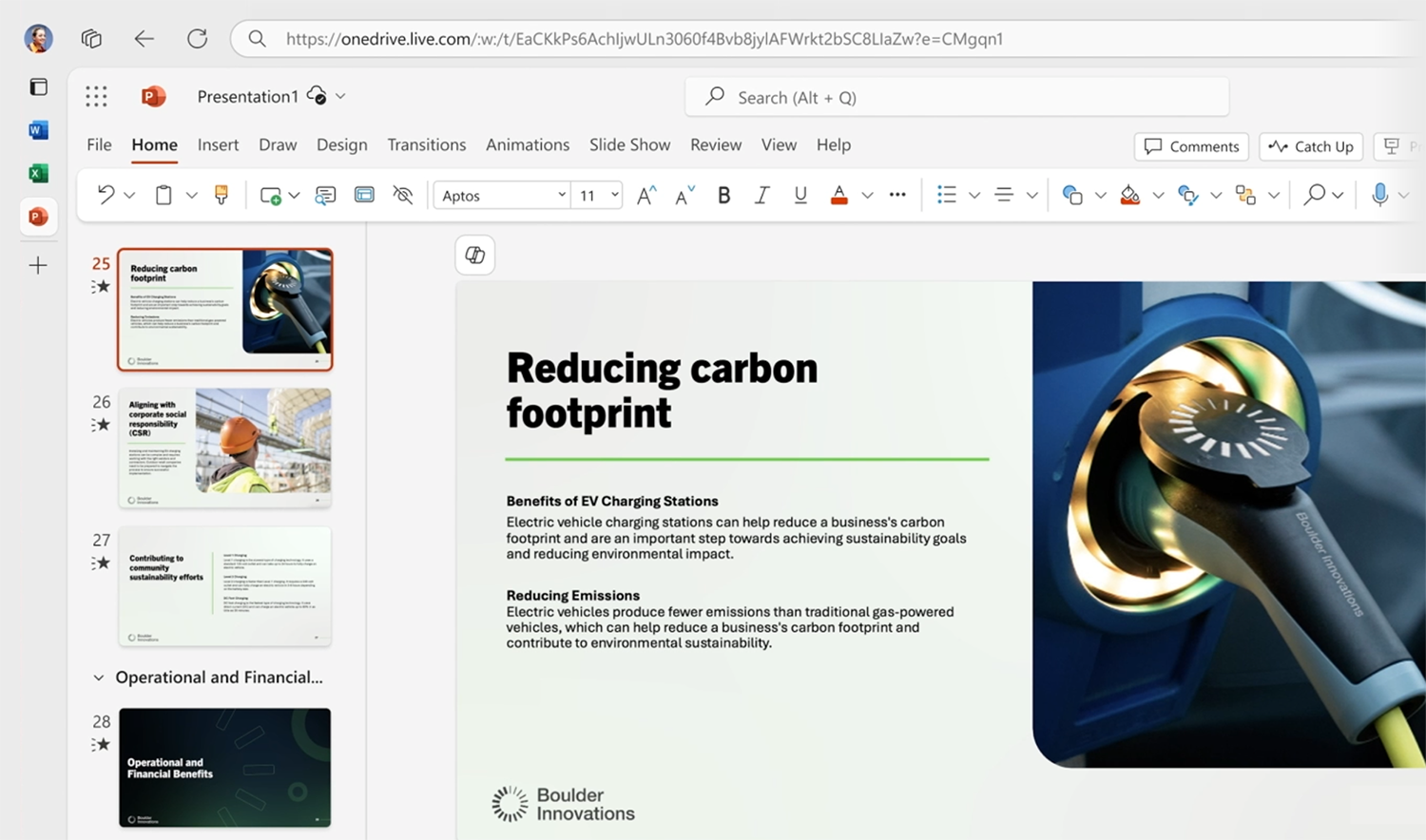Screen dimensions: 1426x840
Task: Open the Slide Show tab
Action: pyautogui.click(x=629, y=144)
